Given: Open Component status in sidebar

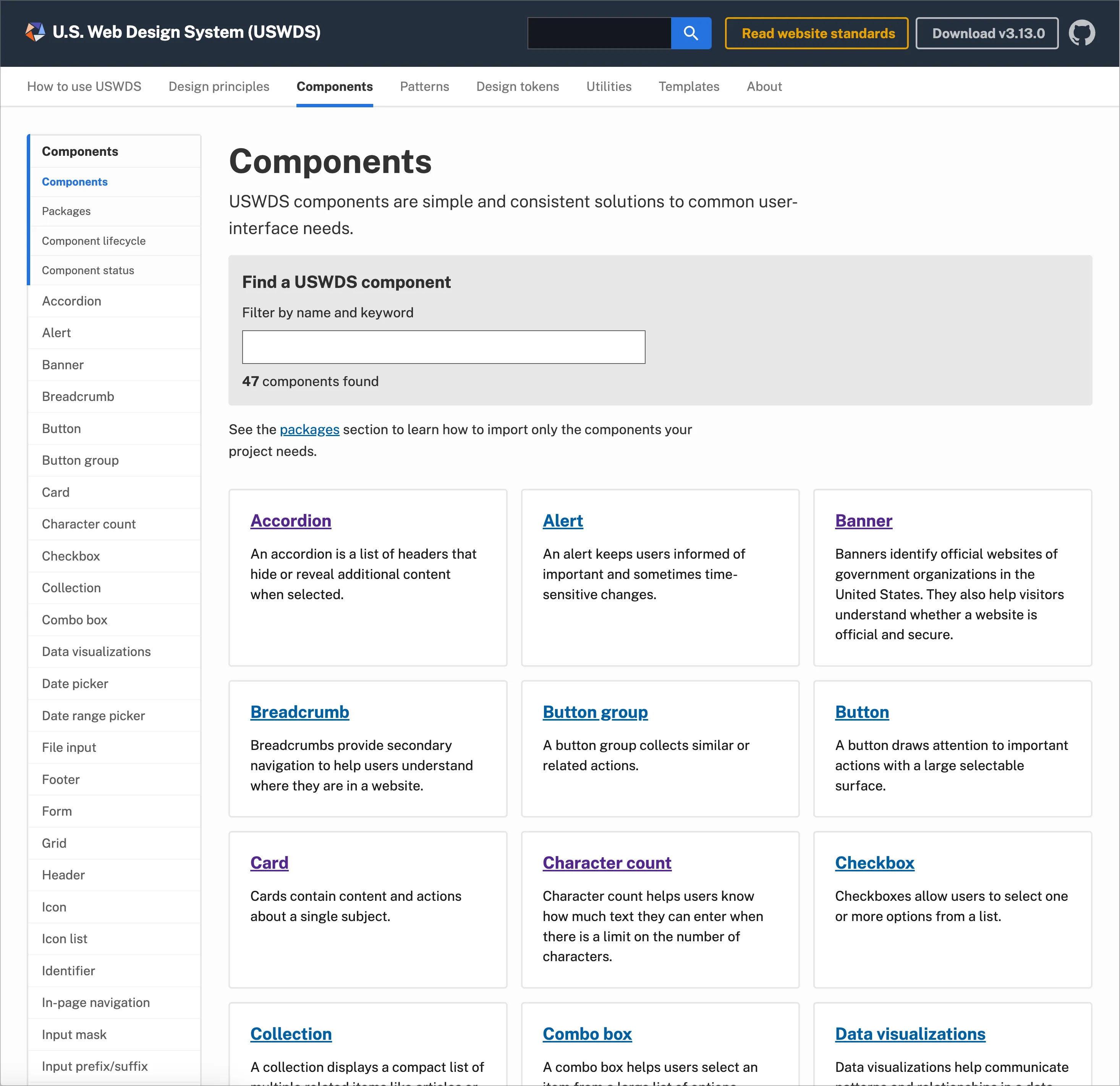Looking at the screenshot, I should (115, 270).
